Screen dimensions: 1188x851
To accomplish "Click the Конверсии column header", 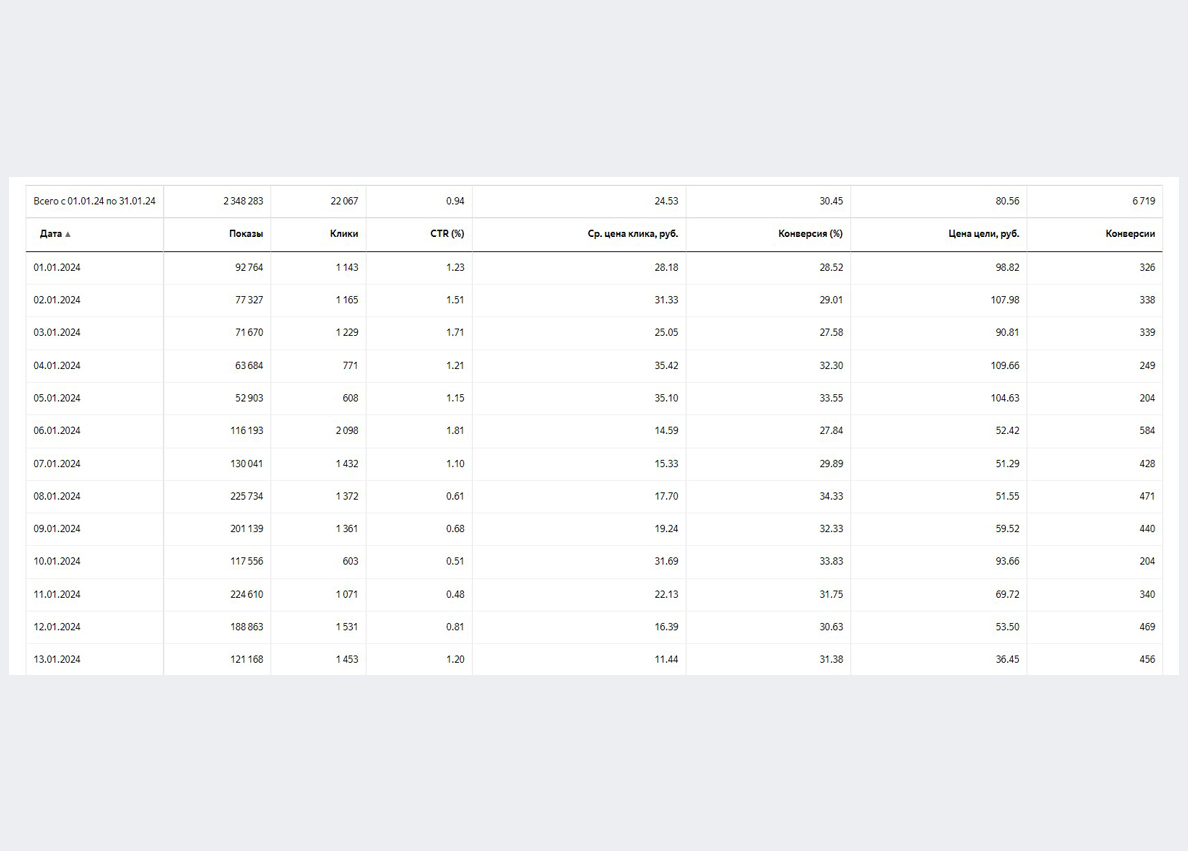I will pos(1130,234).
